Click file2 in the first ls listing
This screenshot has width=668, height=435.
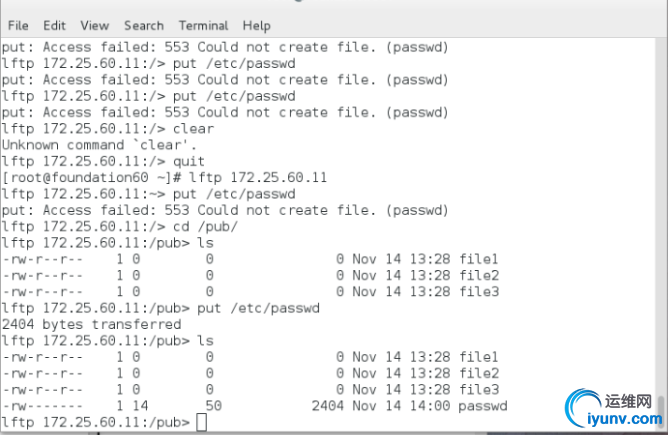(479, 275)
